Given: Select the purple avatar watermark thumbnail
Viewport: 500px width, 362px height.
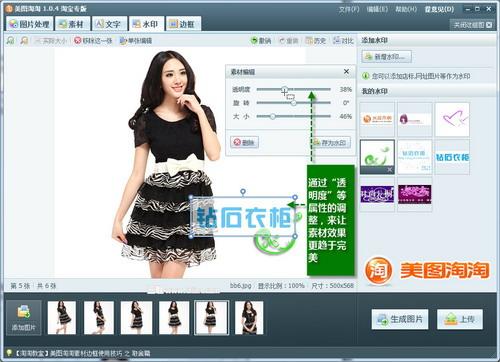Looking at the screenshot, I should (x=415, y=119).
